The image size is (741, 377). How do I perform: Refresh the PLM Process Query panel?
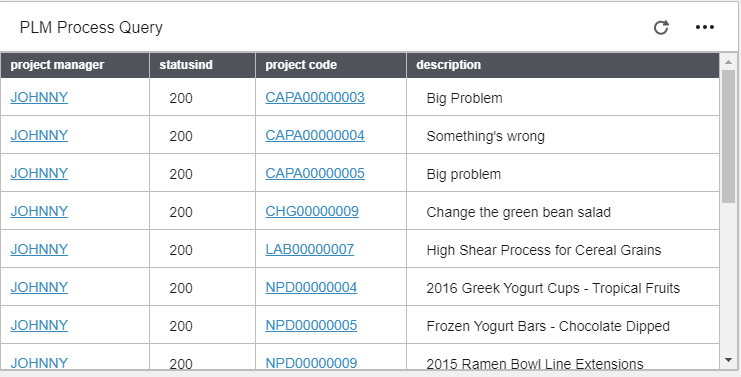tap(661, 27)
